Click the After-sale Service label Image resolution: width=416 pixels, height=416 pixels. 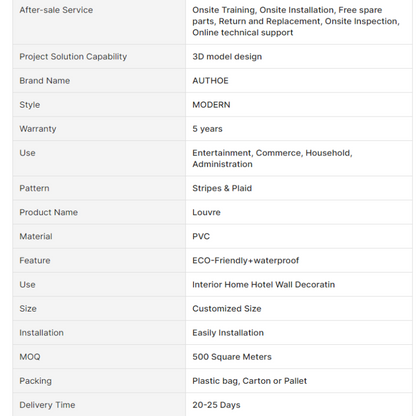tap(56, 10)
